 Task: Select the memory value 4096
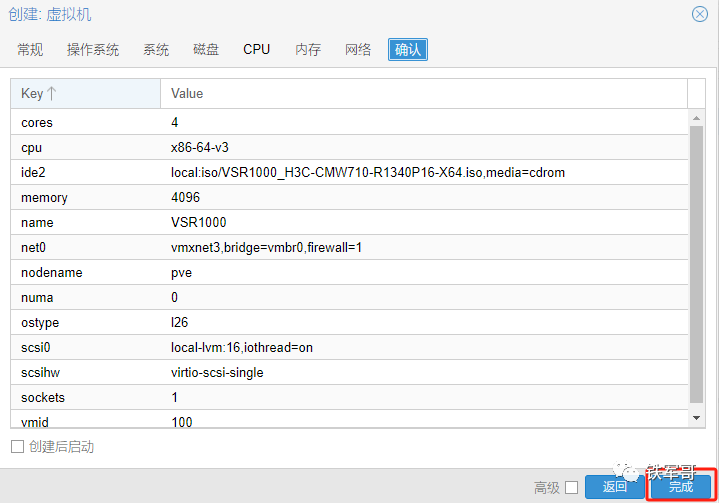[185, 198]
